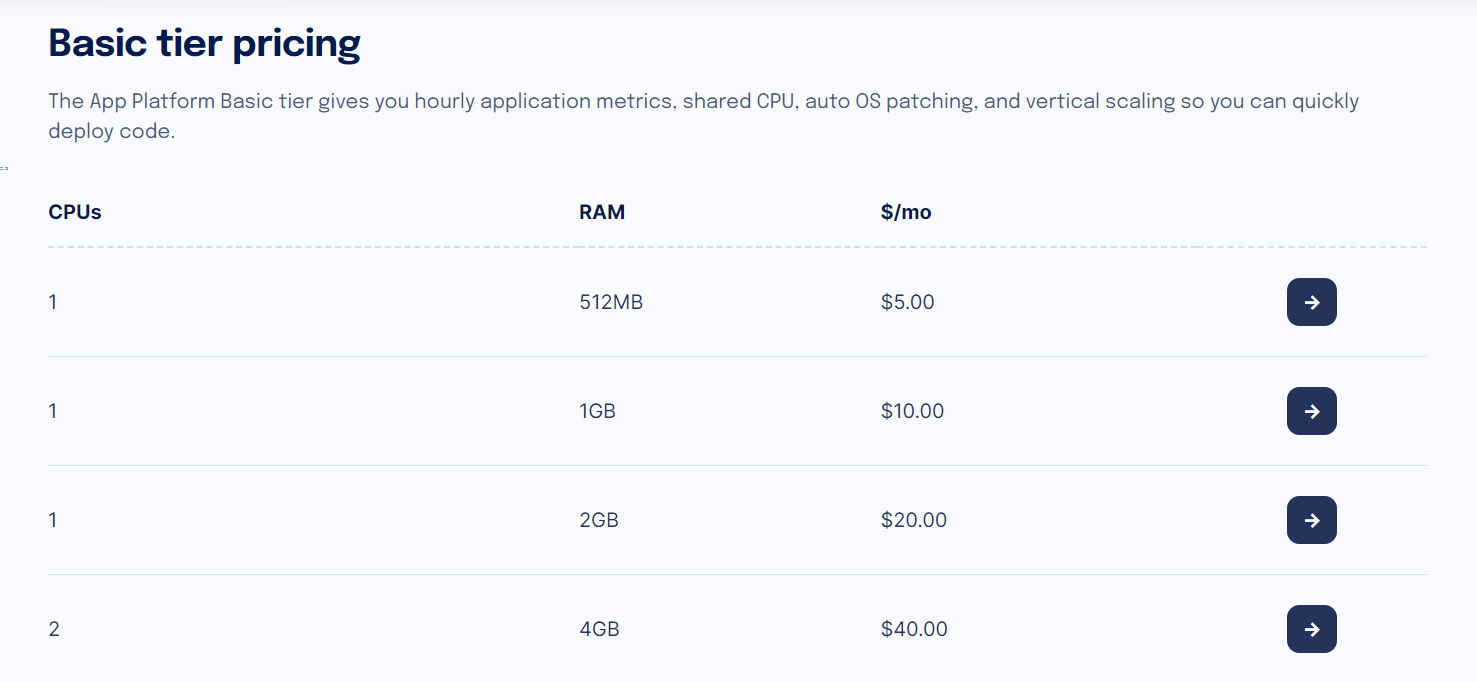The width and height of the screenshot is (1477, 682).
Task: Click the CPU count in the 4GB row
Action: point(54,629)
